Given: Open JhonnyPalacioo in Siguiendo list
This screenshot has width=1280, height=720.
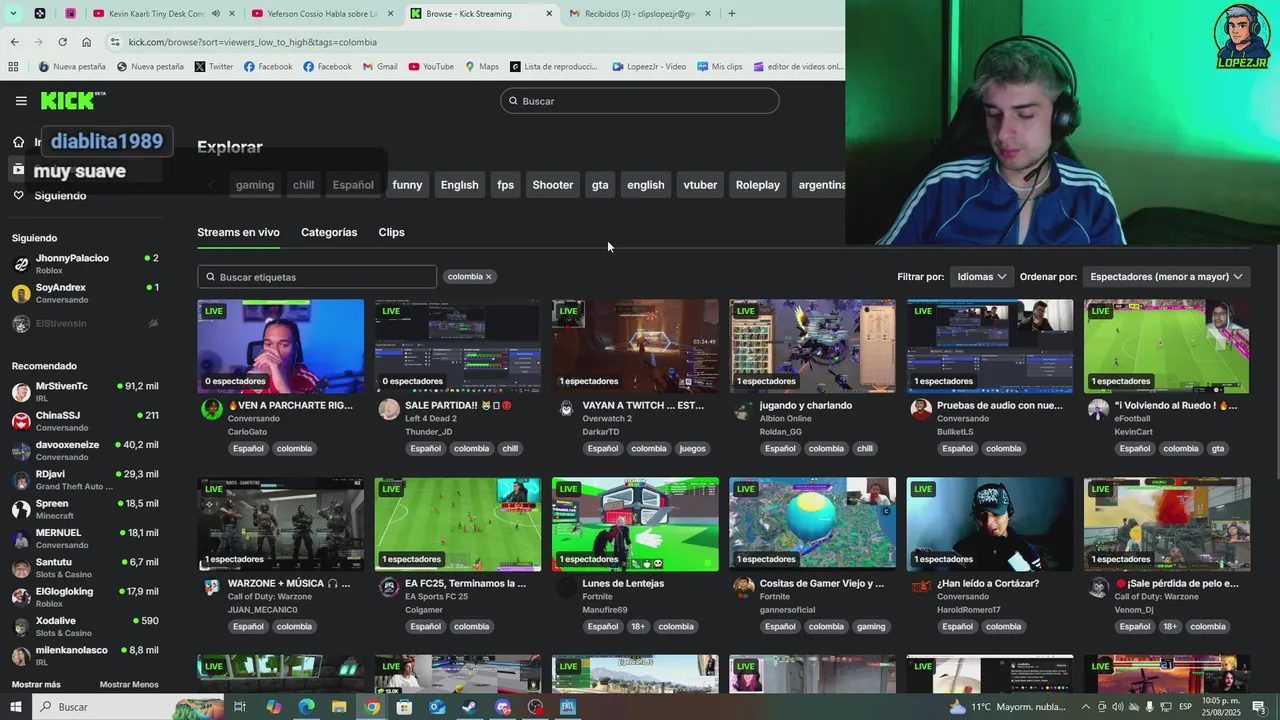Looking at the screenshot, I should point(84,264).
